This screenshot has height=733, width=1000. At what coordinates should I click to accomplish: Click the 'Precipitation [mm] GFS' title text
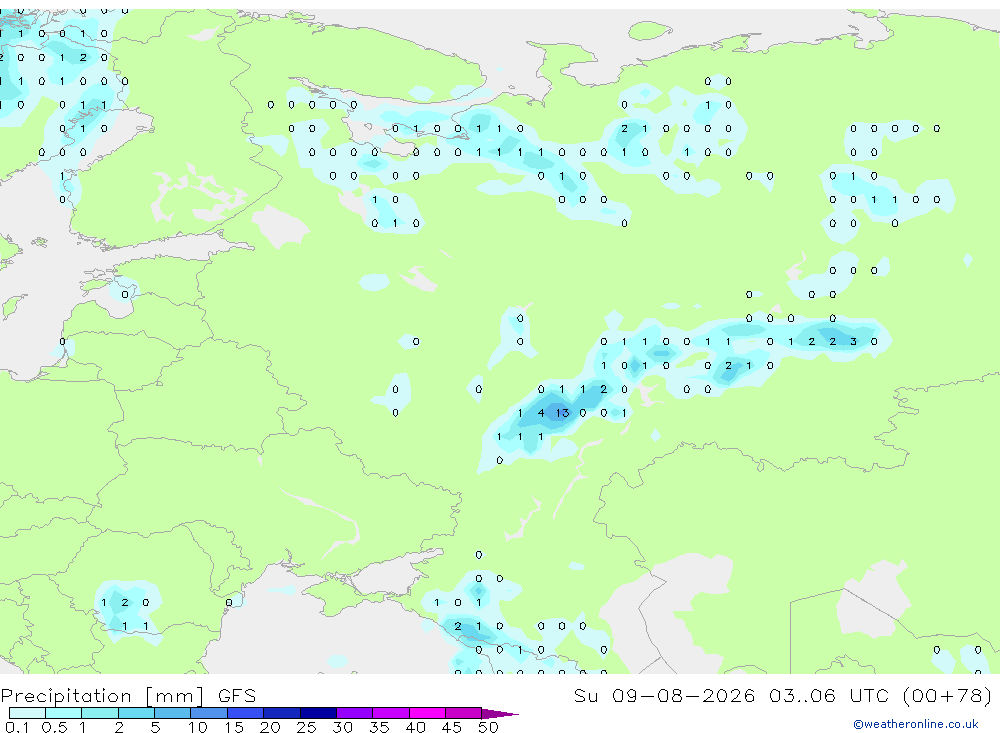pyautogui.click(x=128, y=695)
